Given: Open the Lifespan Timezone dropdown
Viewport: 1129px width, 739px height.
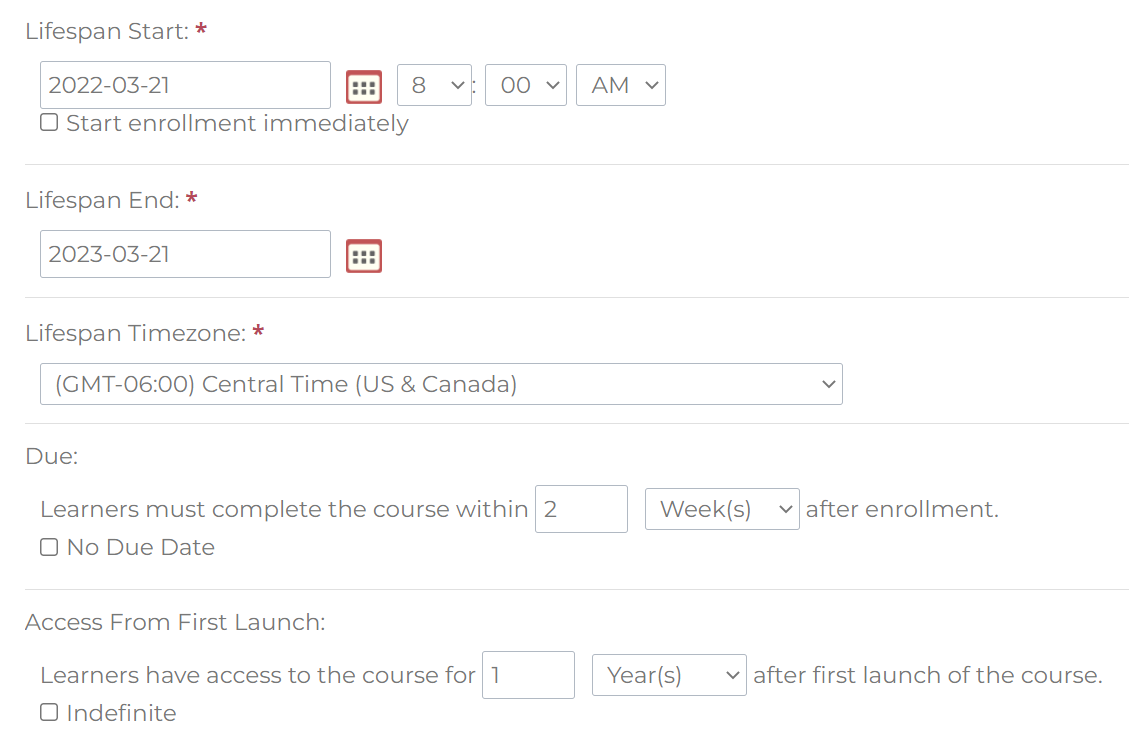Looking at the screenshot, I should point(441,384).
